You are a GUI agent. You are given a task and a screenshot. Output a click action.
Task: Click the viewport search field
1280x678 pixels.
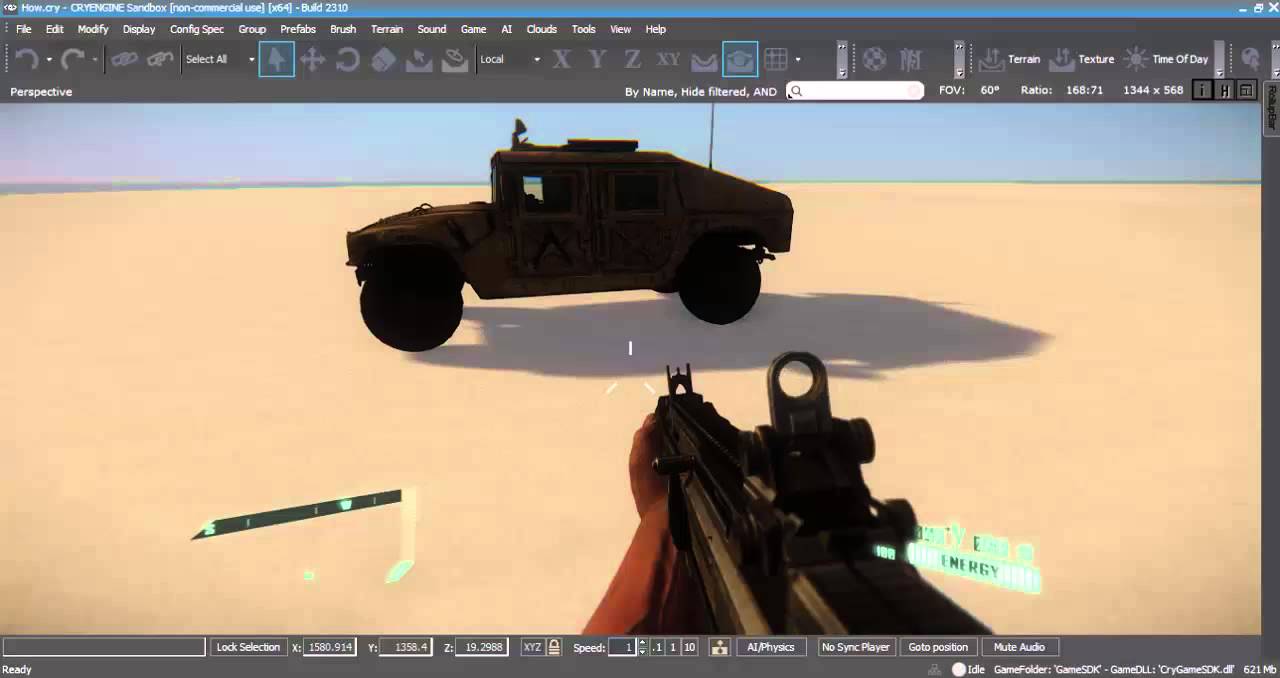[x=856, y=91]
